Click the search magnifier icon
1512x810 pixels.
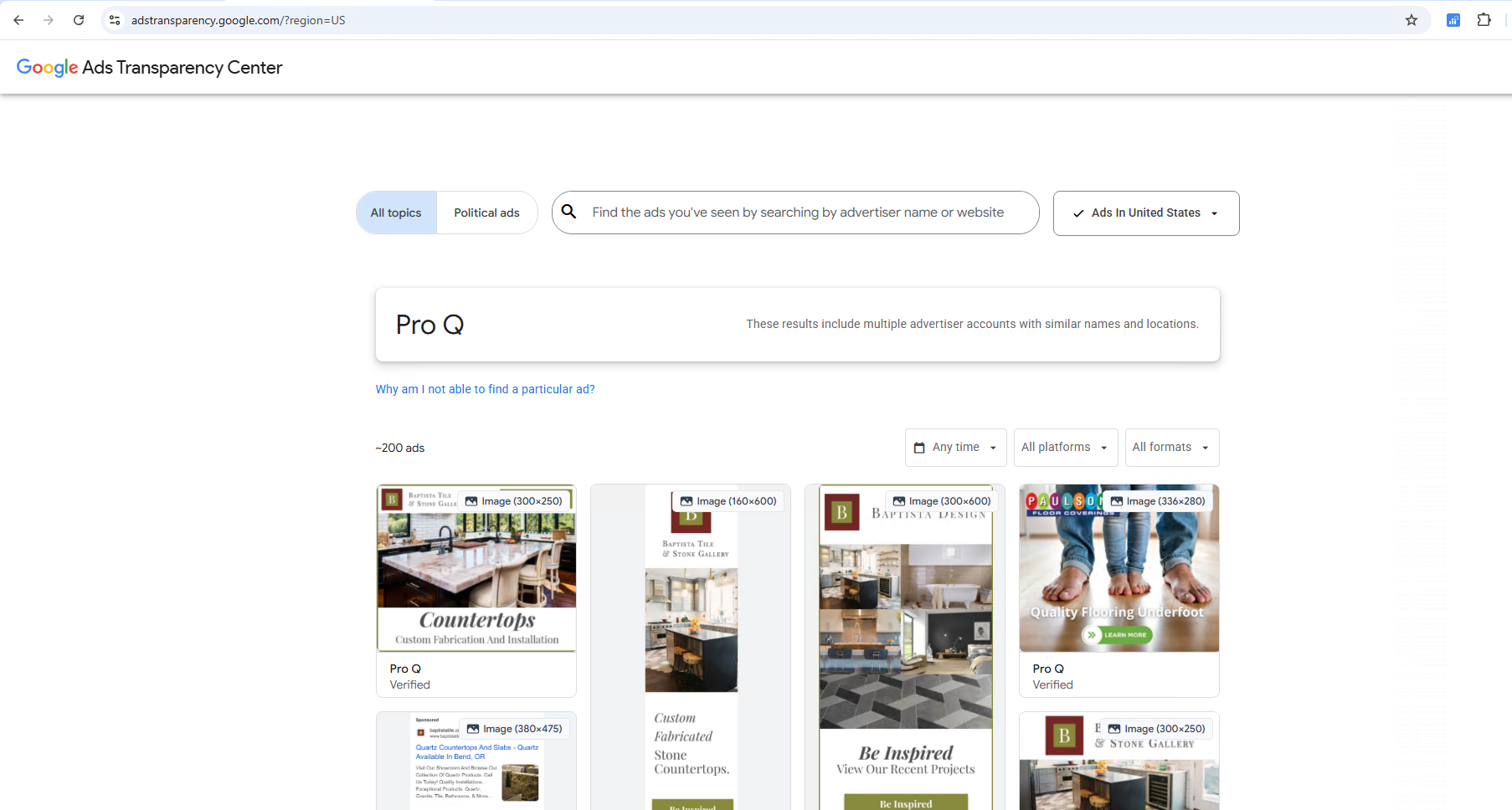click(569, 212)
